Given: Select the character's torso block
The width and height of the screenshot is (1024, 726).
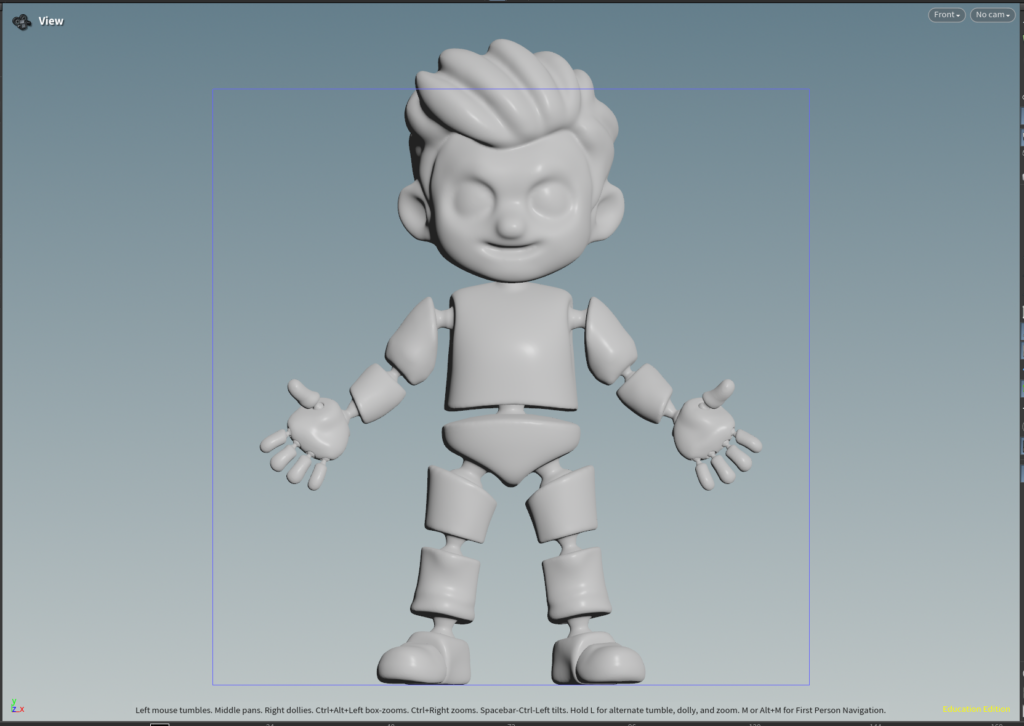Looking at the screenshot, I should tap(510, 345).
